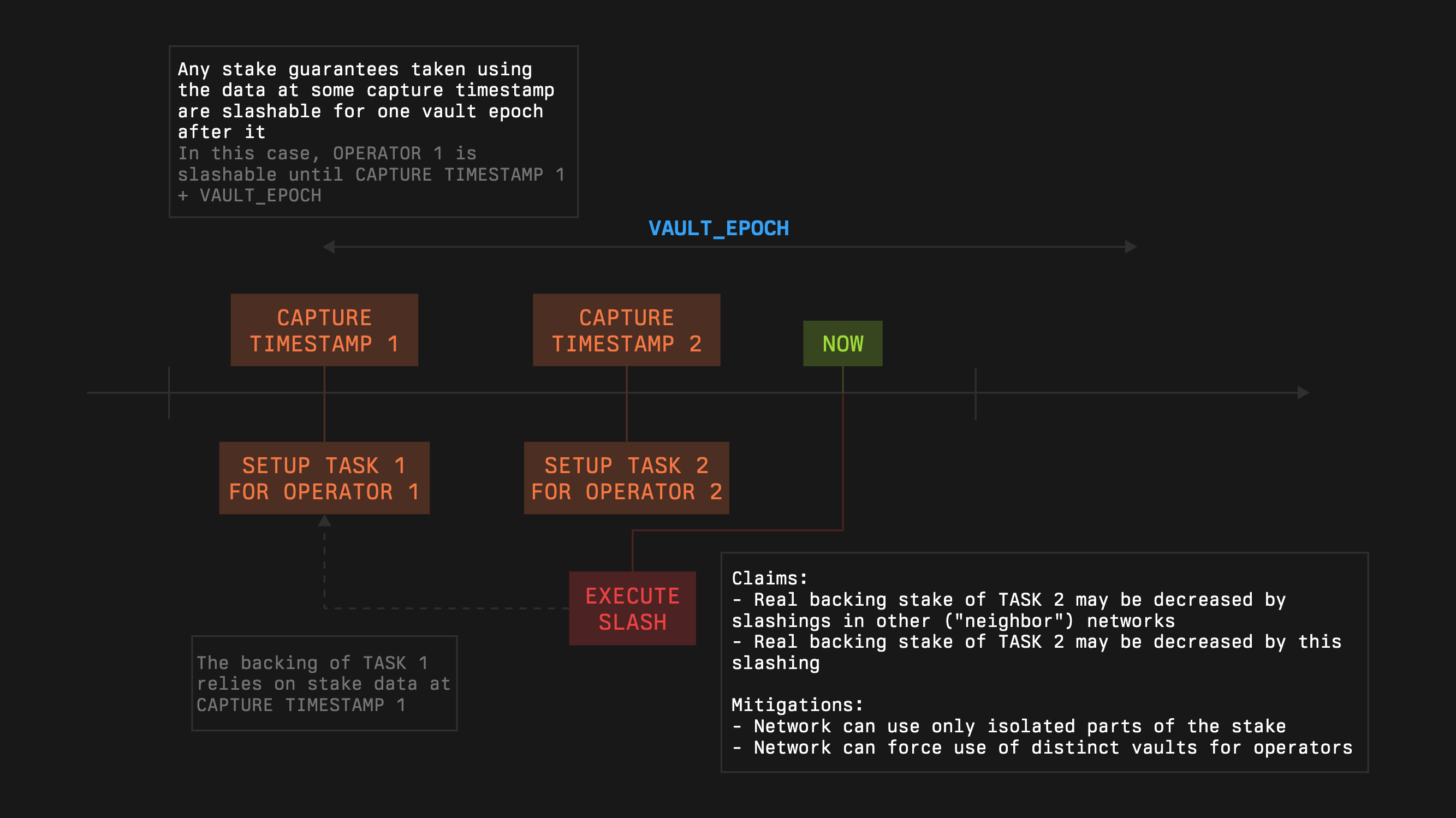
Task: Click the timeline tick right of NOW
Action: pyautogui.click(x=976, y=392)
